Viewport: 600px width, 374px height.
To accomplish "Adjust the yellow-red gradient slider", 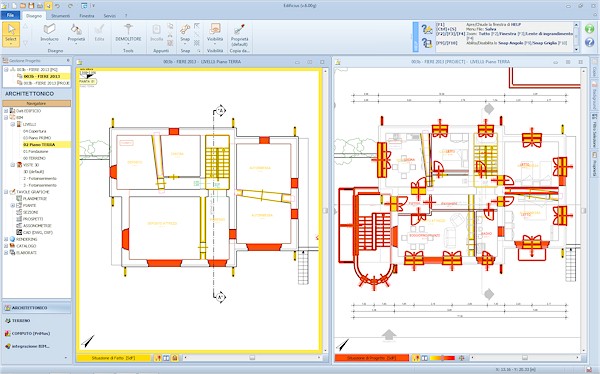I will [443, 358].
